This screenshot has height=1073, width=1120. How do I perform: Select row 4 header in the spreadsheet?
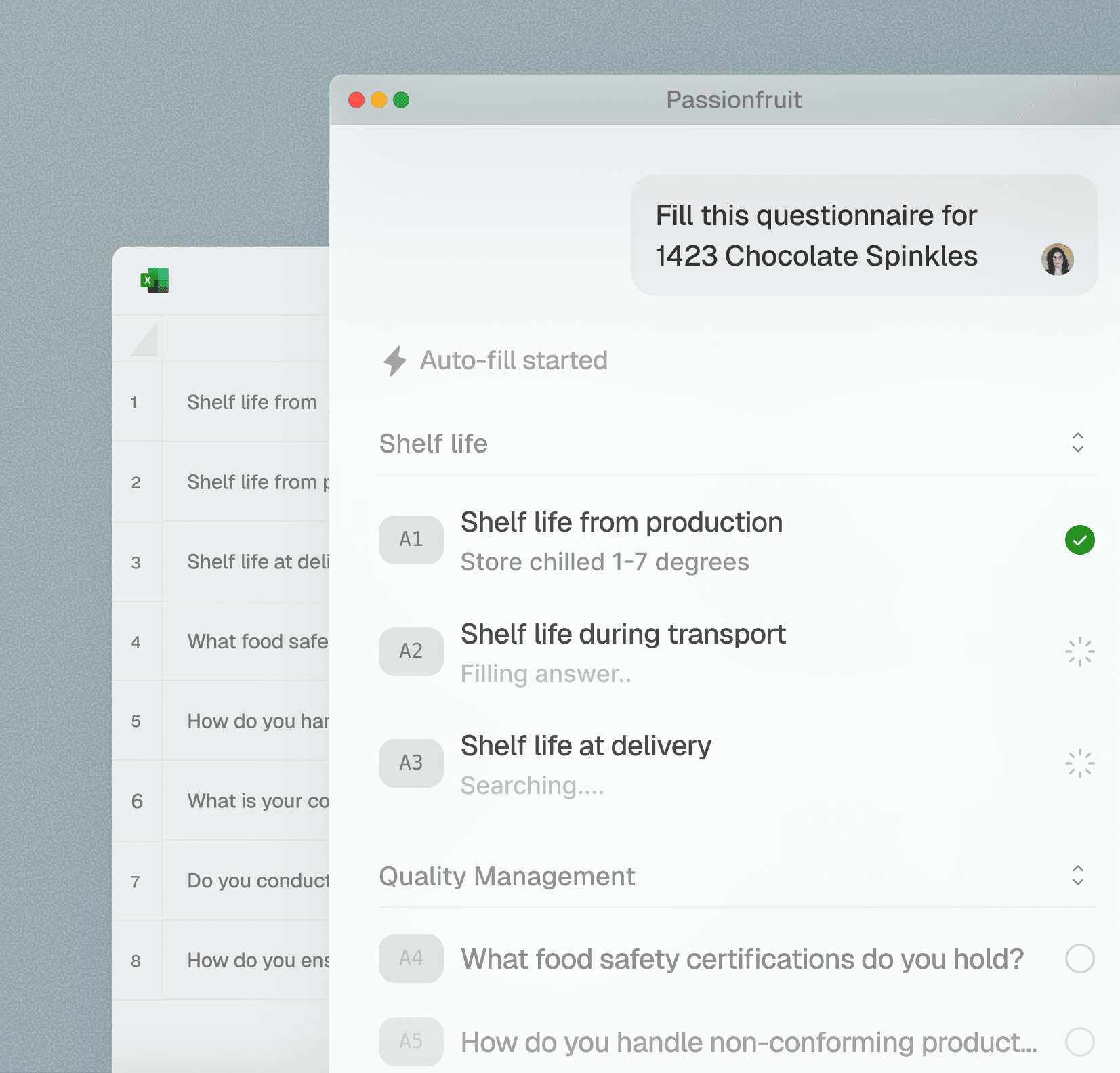click(138, 641)
